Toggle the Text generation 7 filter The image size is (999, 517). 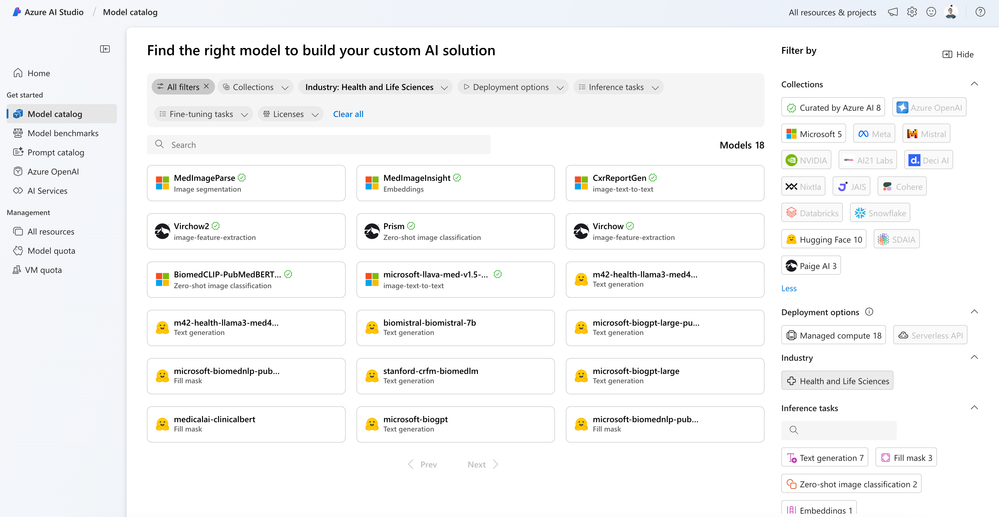pos(825,458)
